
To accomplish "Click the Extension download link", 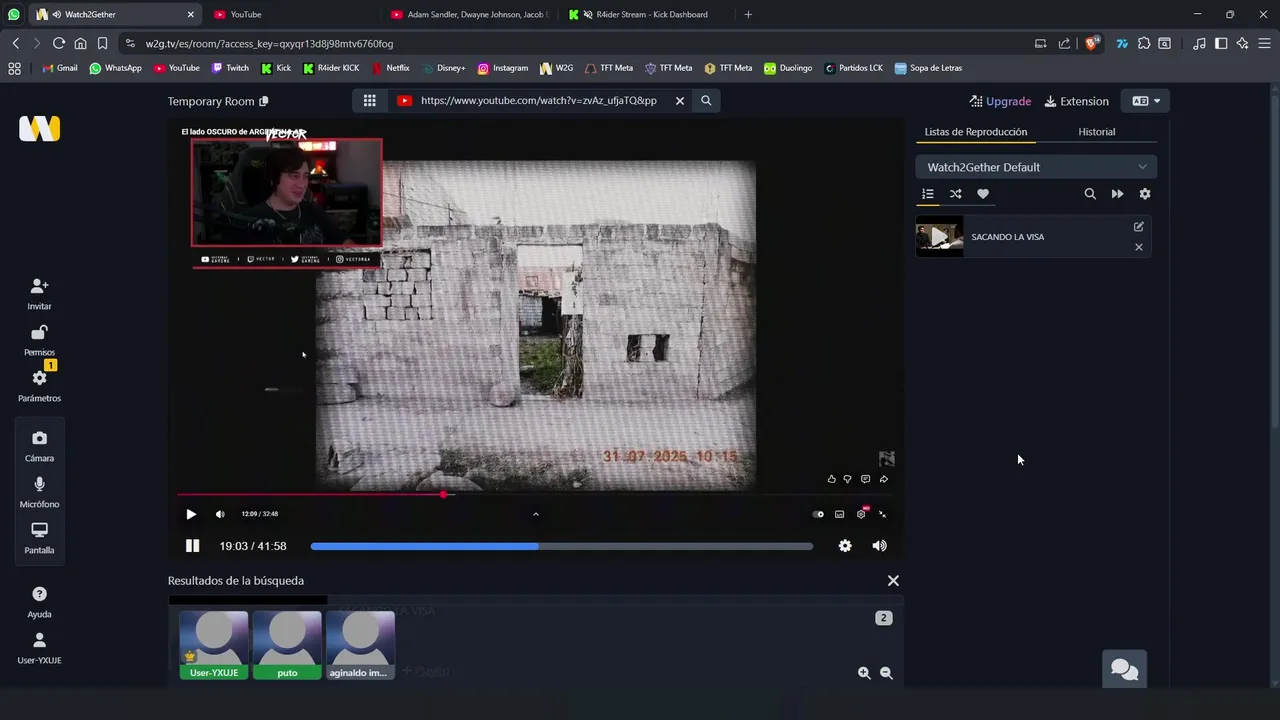I will pos(1077,101).
